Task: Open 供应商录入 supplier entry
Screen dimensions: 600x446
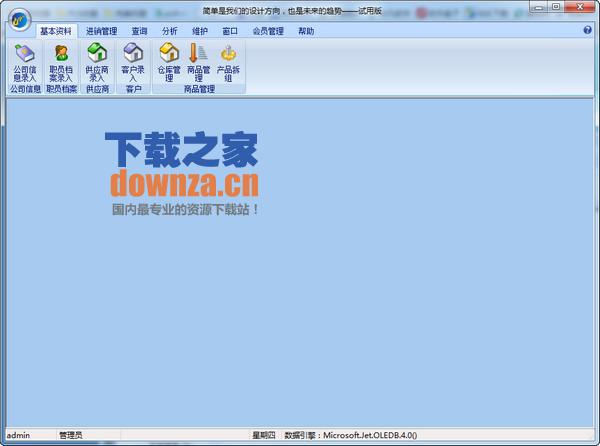Action: [x=97, y=63]
